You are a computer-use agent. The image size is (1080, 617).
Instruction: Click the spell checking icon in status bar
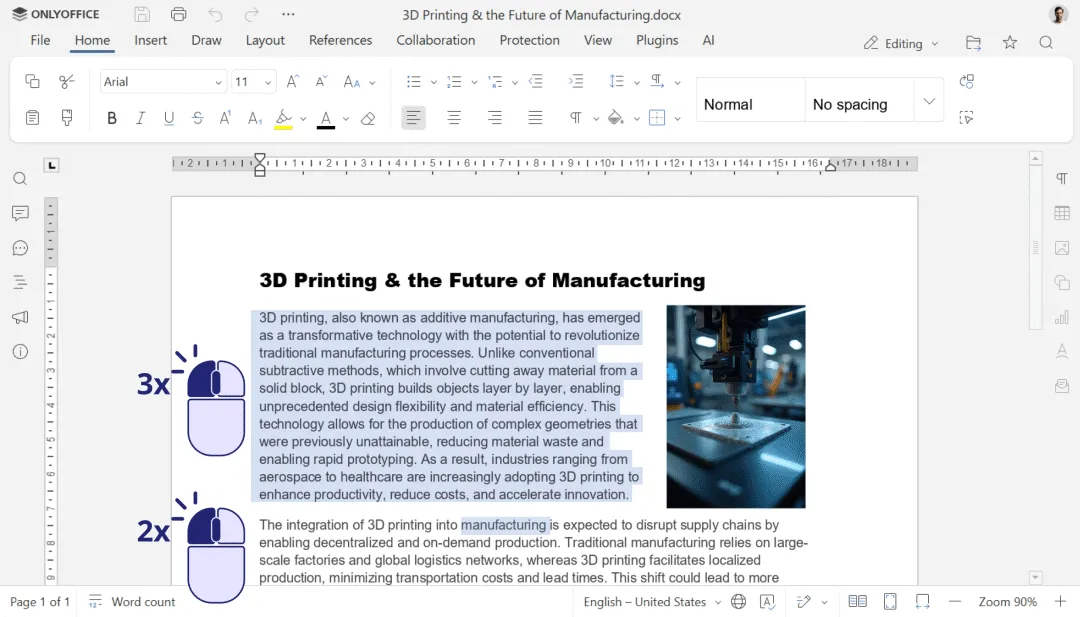[767, 602]
